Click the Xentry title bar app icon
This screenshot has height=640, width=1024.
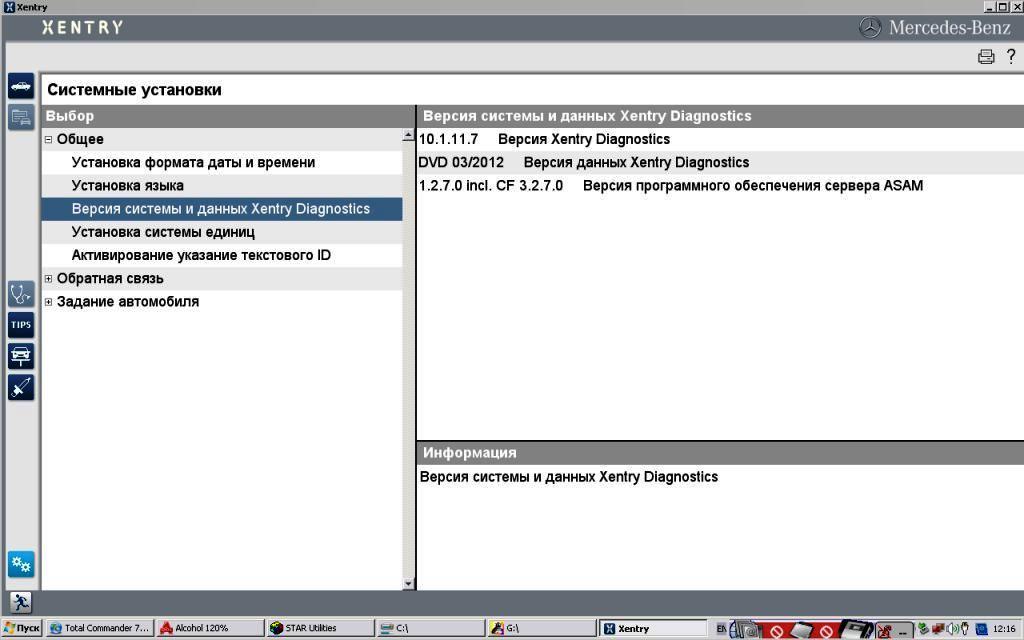8,7
